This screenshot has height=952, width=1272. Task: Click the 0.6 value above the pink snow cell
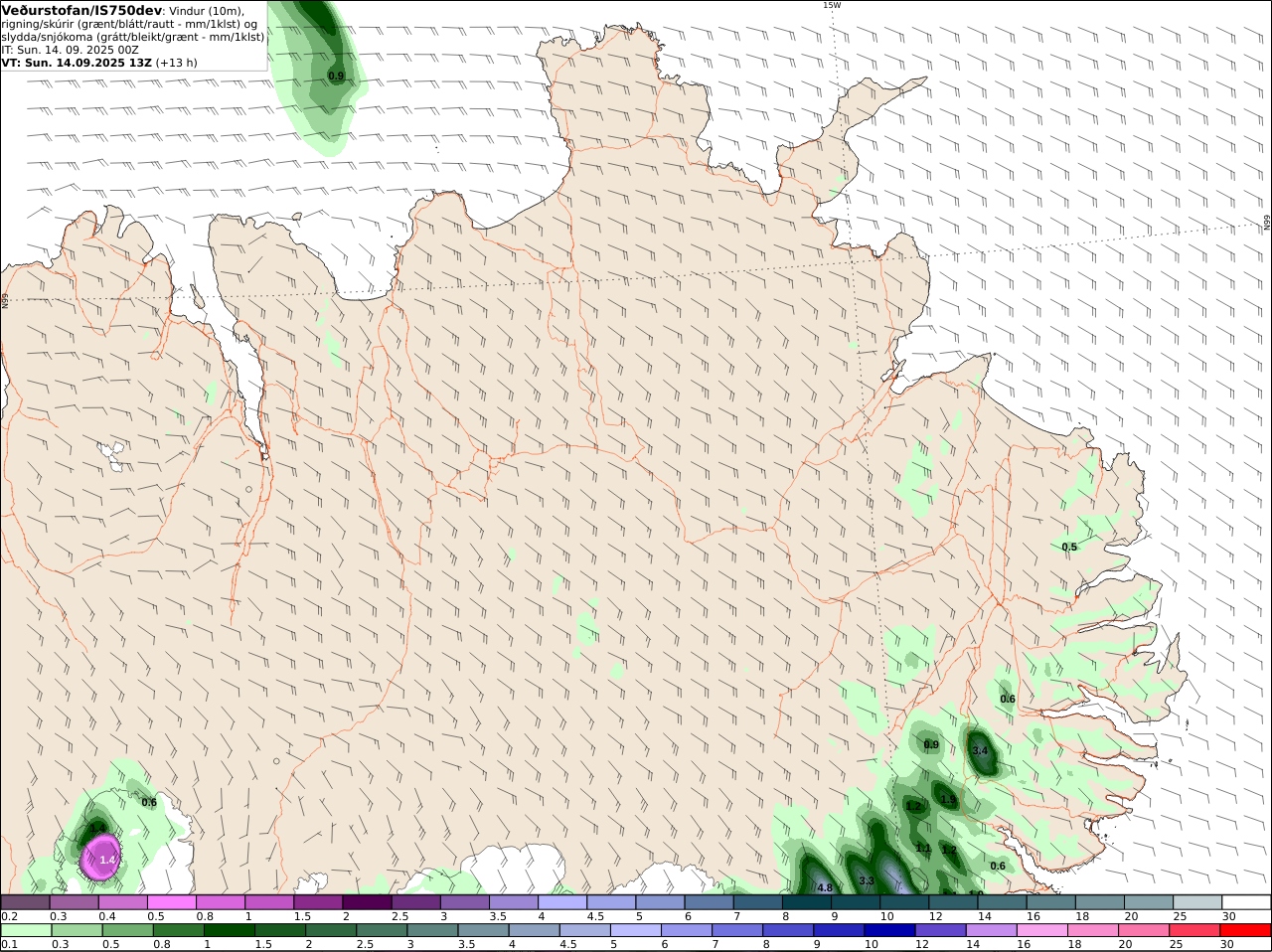click(x=149, y=802)
